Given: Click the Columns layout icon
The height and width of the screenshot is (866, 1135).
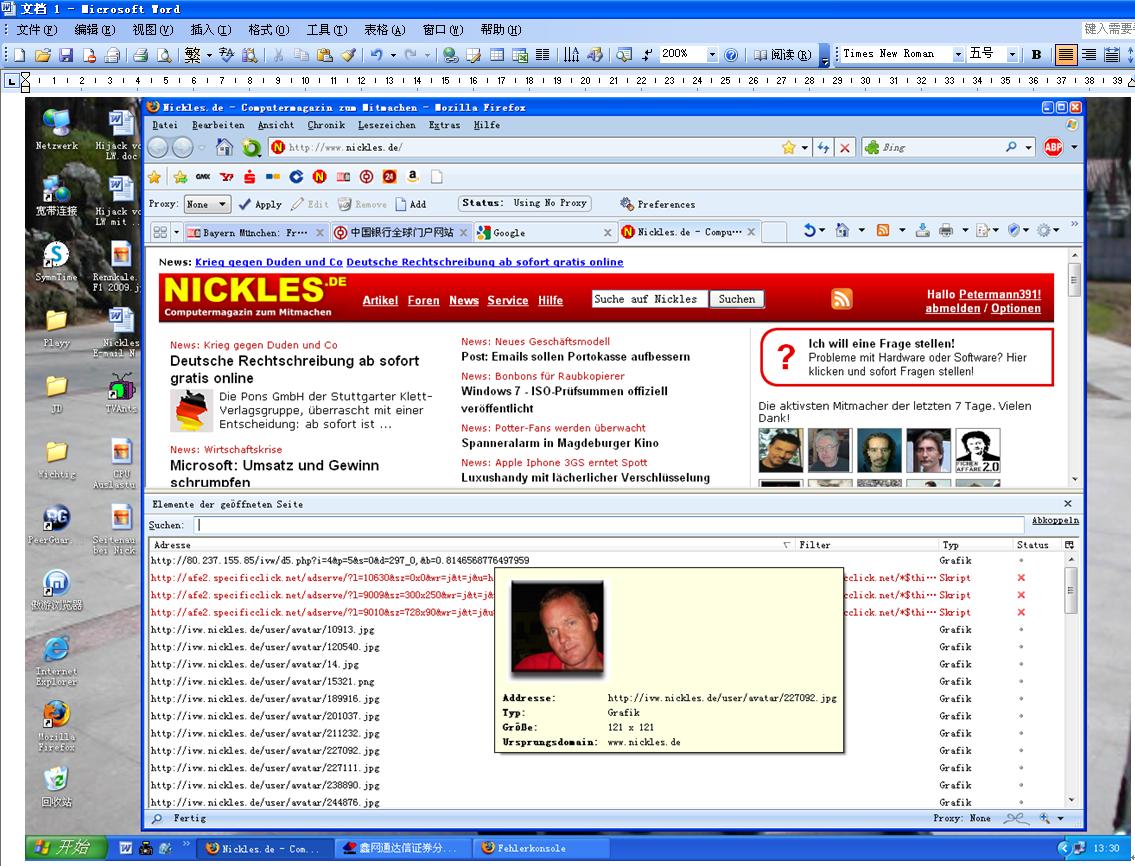Looking at the screenshot, I should pos(543,55).
